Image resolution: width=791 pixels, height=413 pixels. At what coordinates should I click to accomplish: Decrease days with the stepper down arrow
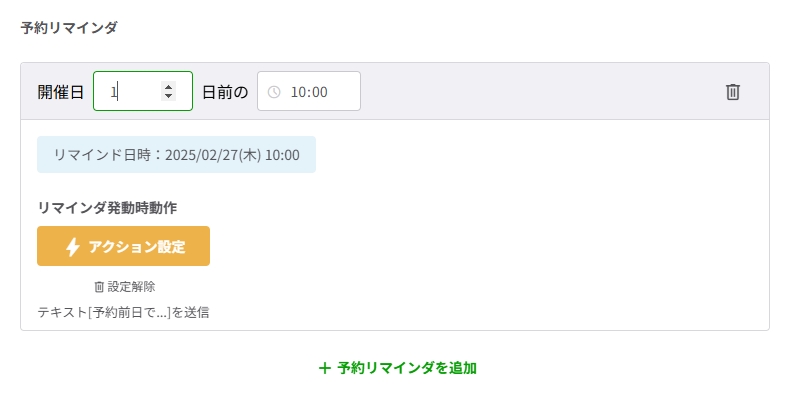(168, 96)
